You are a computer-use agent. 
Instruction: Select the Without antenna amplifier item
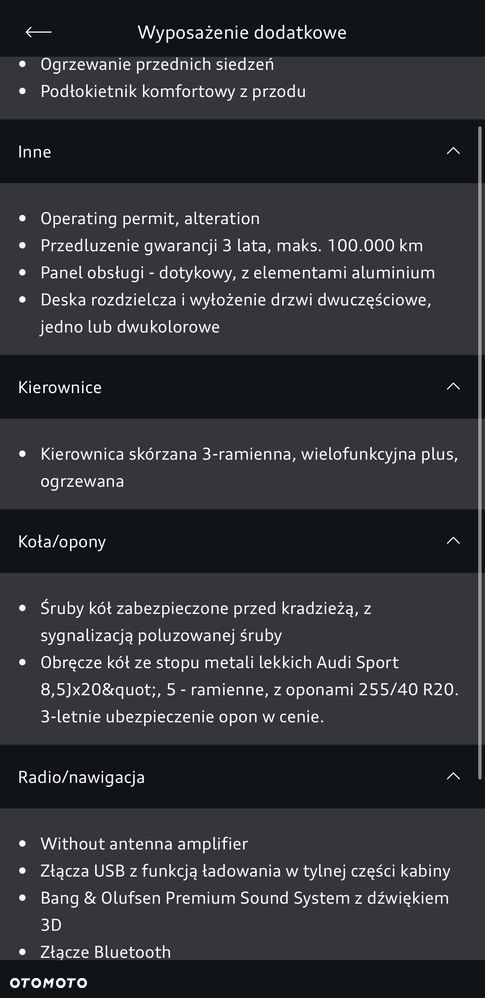[144, 844]
